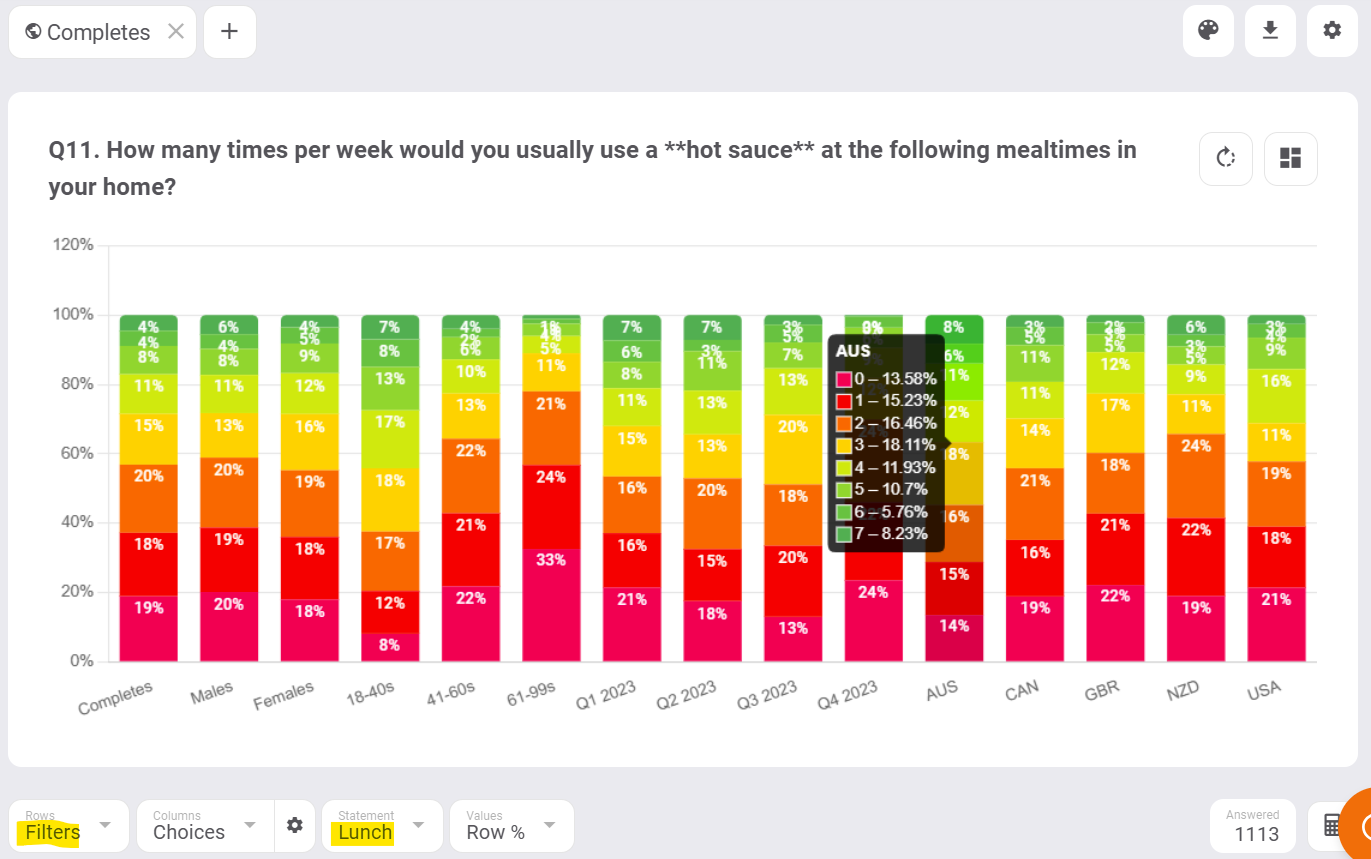Open the color palette theme icon

(x=1208, y=31)
